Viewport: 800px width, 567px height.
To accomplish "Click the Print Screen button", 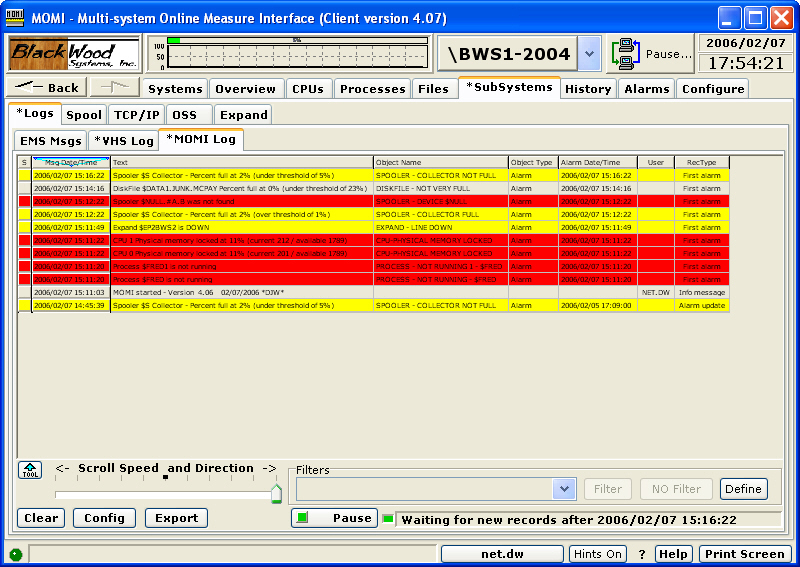I will pos(744,554).
